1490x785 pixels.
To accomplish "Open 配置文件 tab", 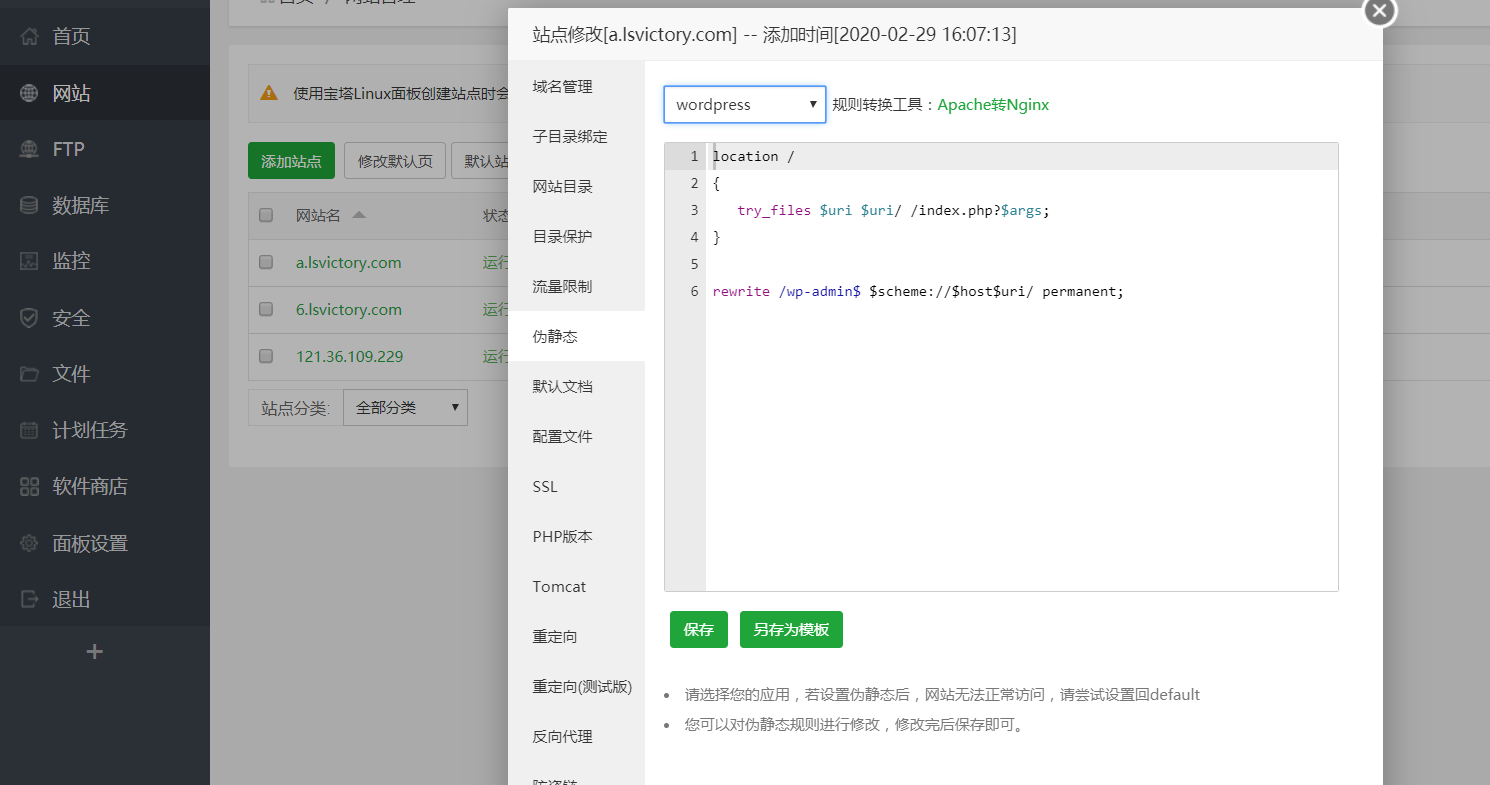I will (576, 437).
